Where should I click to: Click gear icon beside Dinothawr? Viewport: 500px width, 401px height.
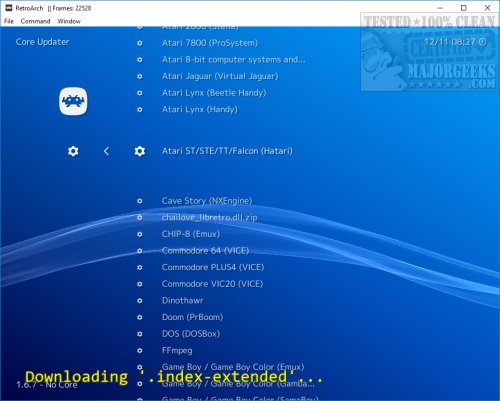[140, 301]
